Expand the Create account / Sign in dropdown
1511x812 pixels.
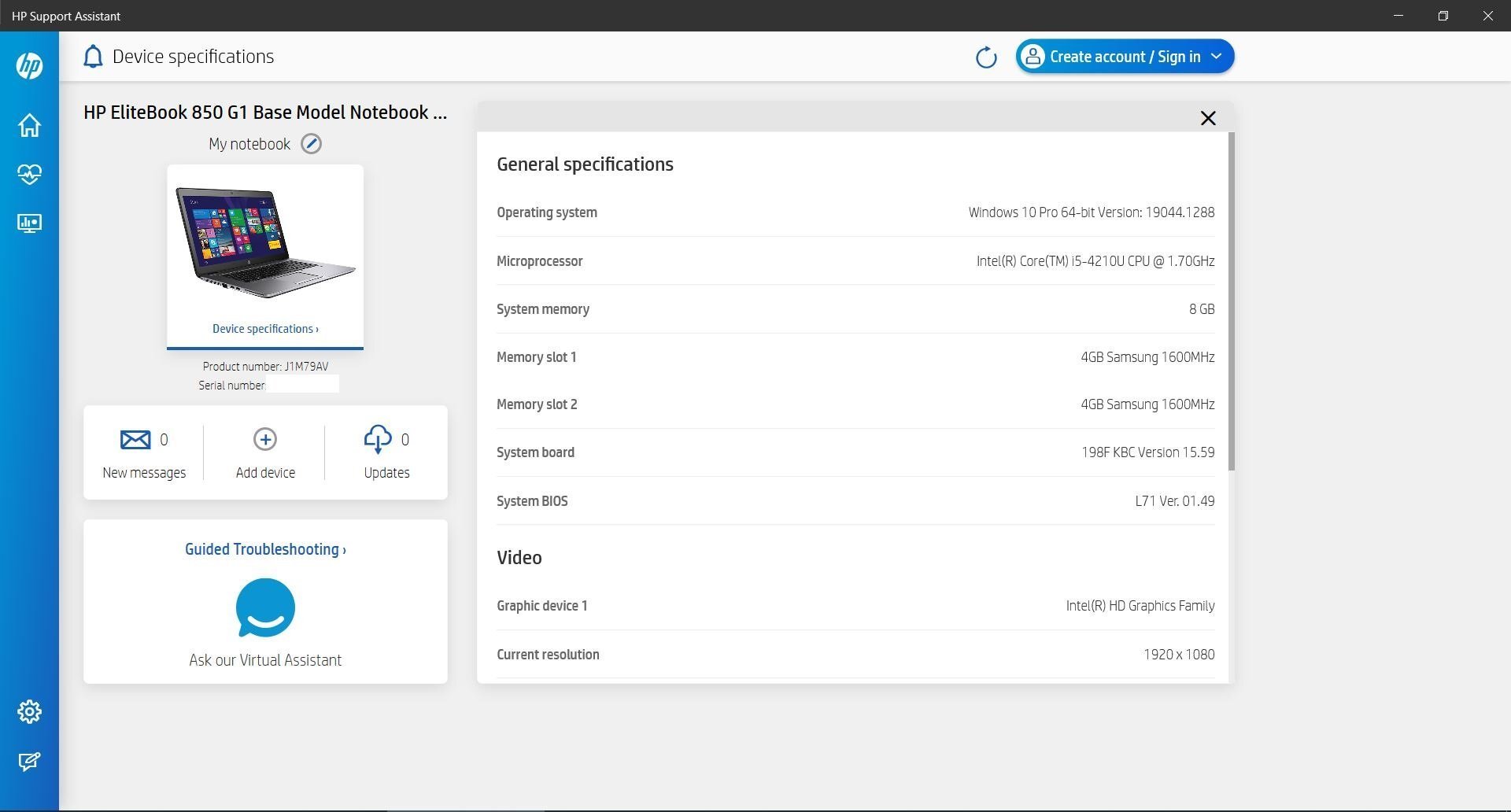(1216, 57)
